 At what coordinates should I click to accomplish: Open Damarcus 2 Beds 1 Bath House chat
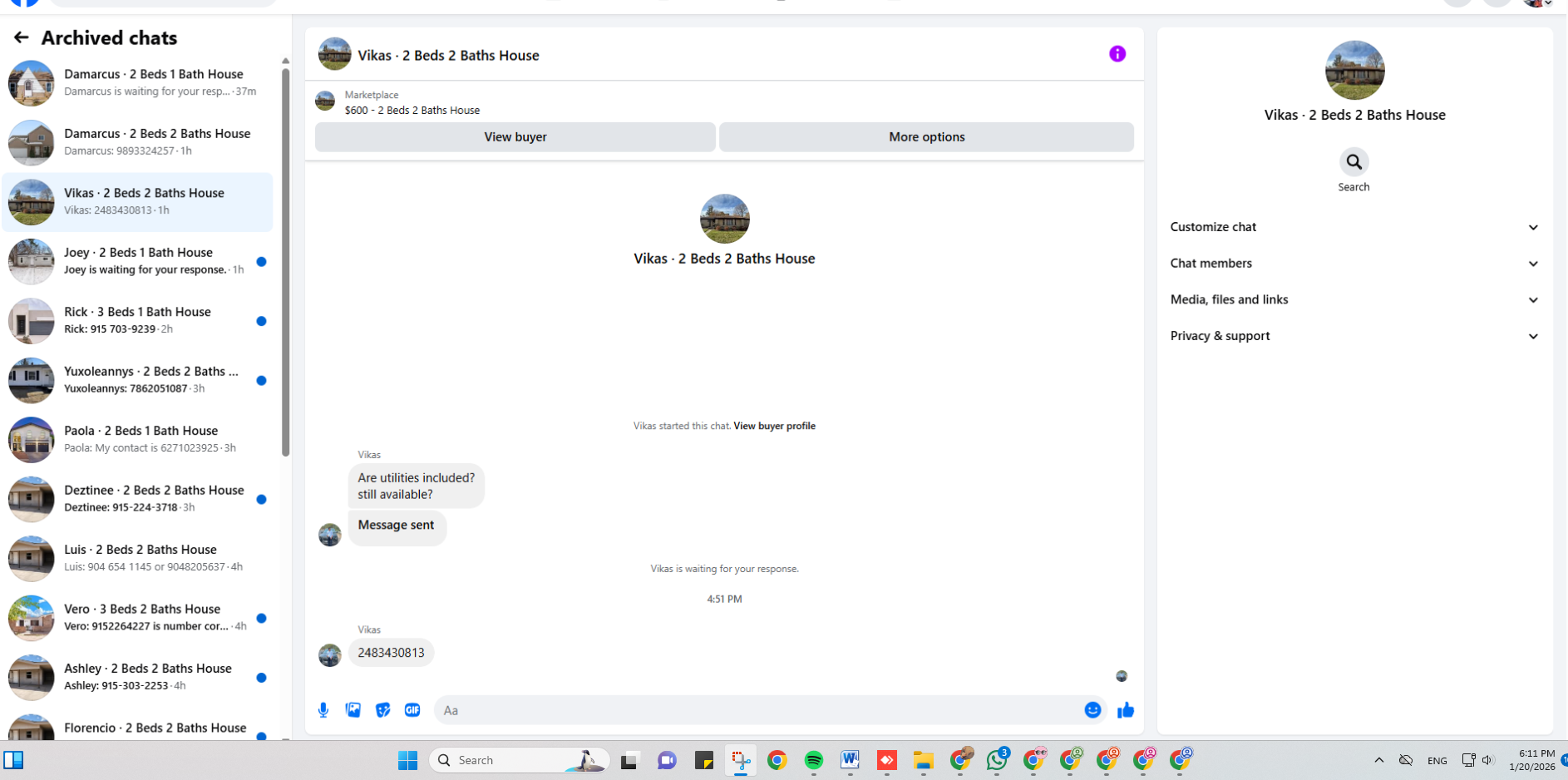click(137, 83)
